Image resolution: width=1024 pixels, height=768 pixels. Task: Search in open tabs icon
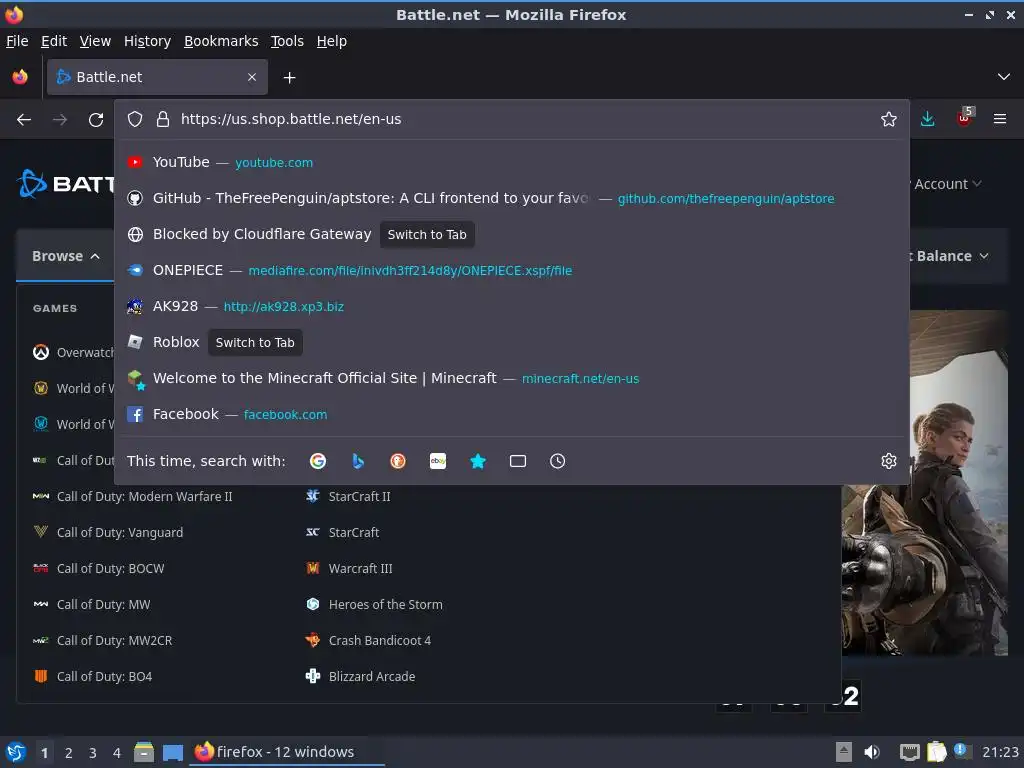point(518,461)
